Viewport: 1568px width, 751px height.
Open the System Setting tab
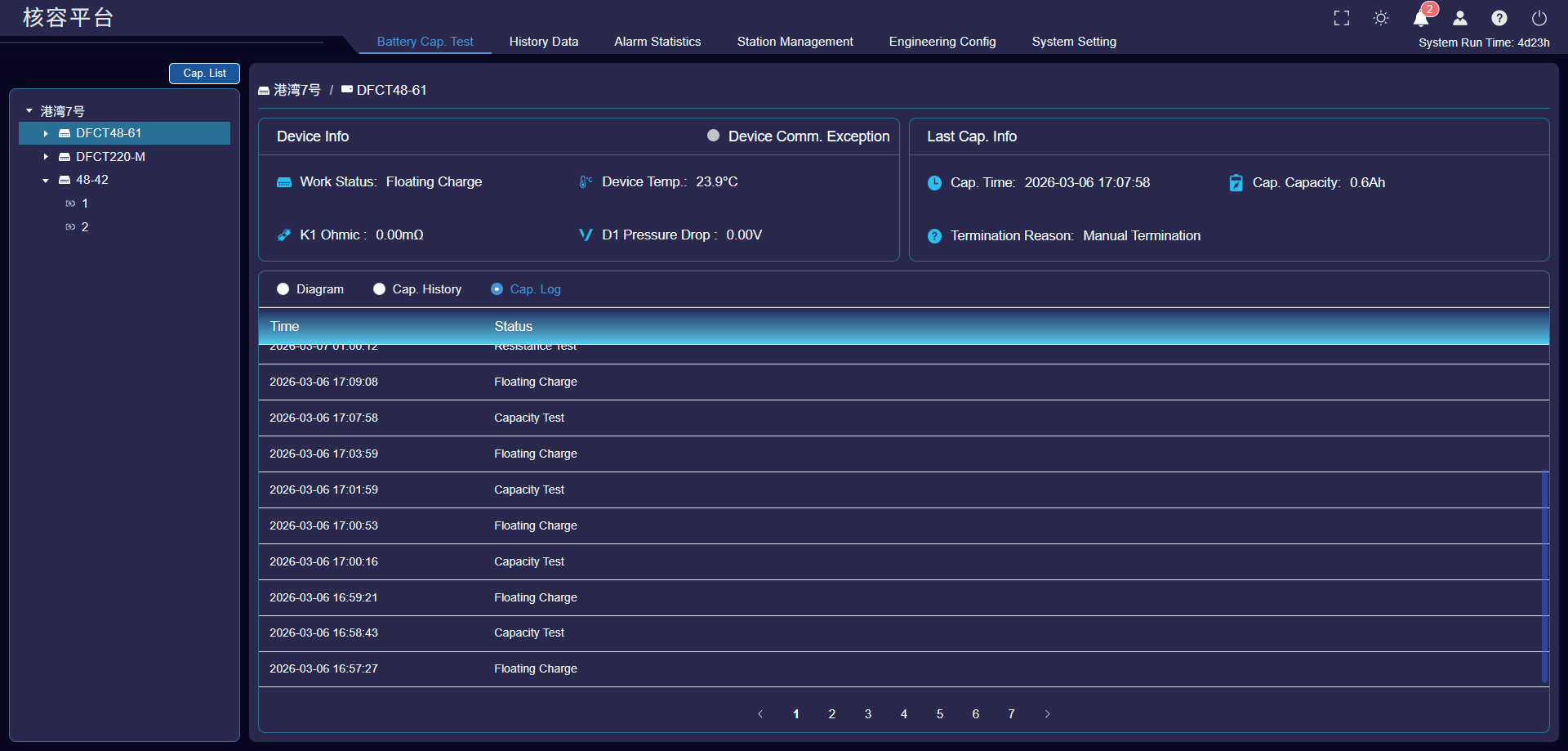point(1074,42)
